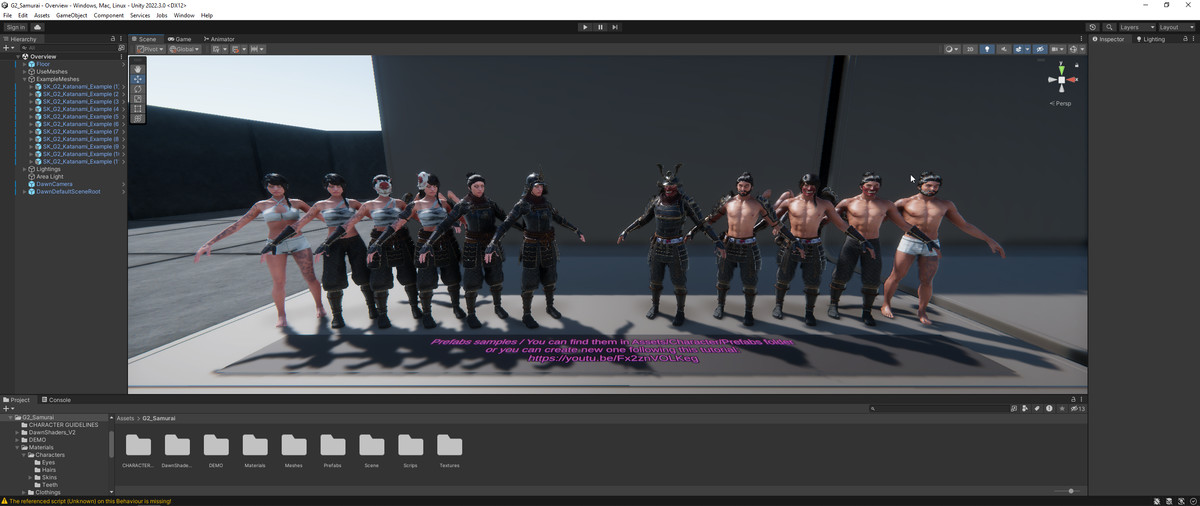Click the Play button
1200x506 pixels.
(585, 27)
